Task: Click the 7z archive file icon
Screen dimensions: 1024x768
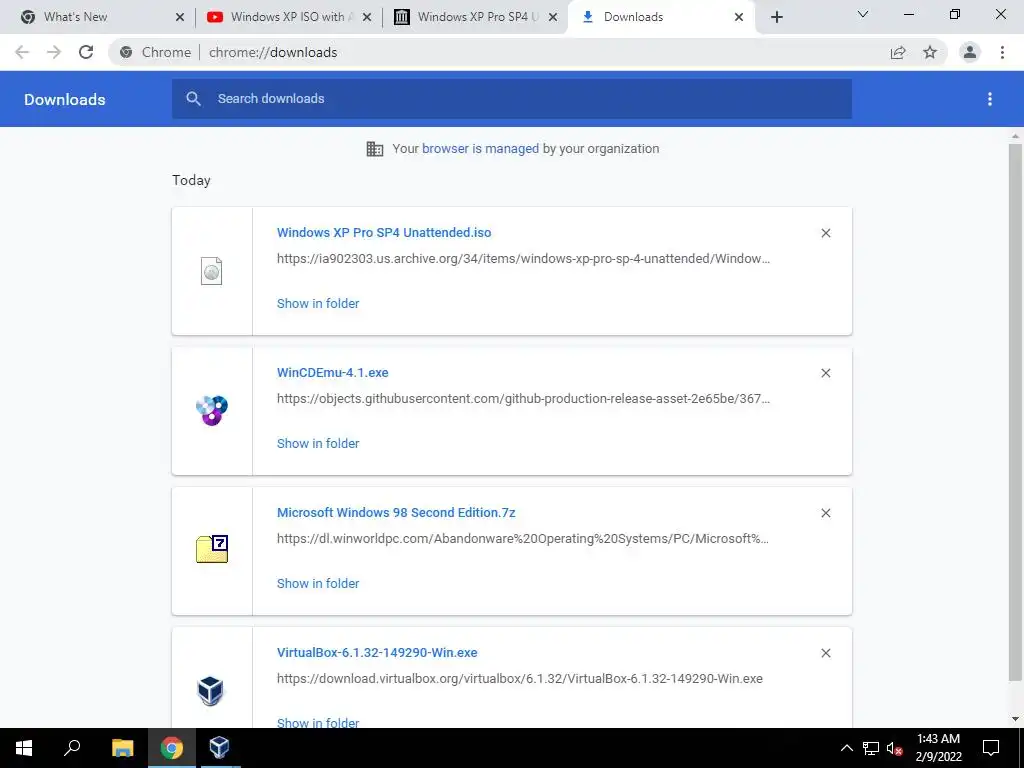Action: coord(212,549)
